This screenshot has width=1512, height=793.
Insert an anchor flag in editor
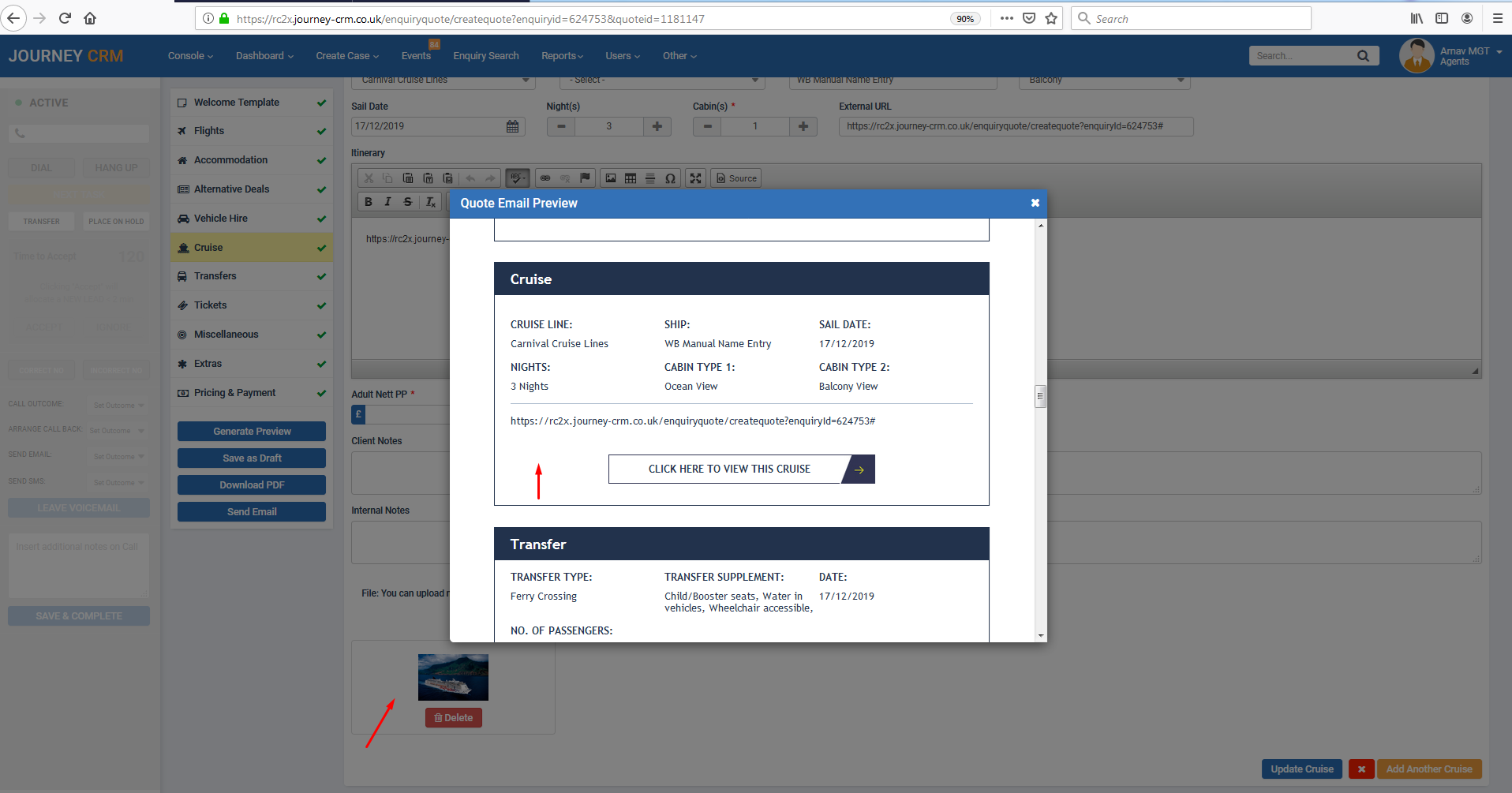click(x=585, y=178)
